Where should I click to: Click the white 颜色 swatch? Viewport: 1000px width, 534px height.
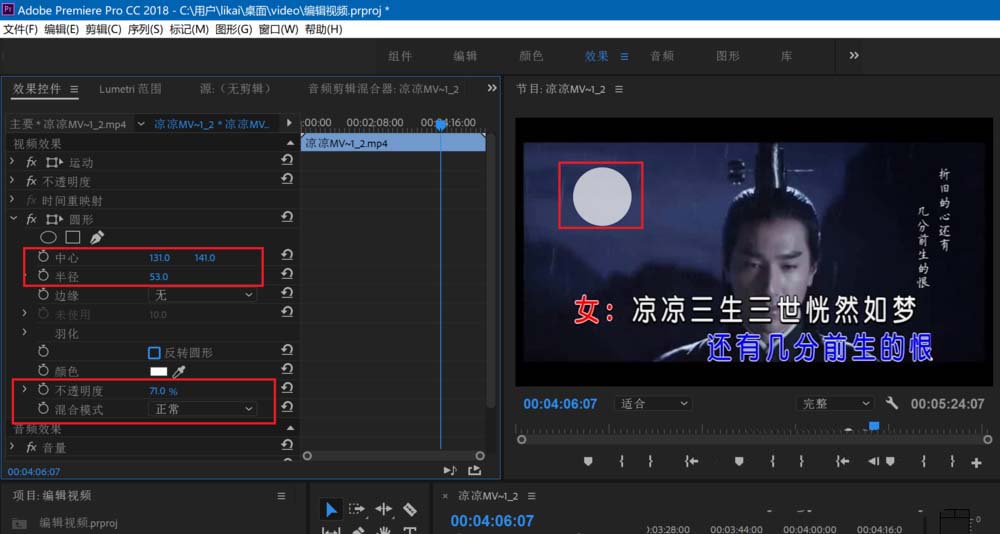[158, 372]
